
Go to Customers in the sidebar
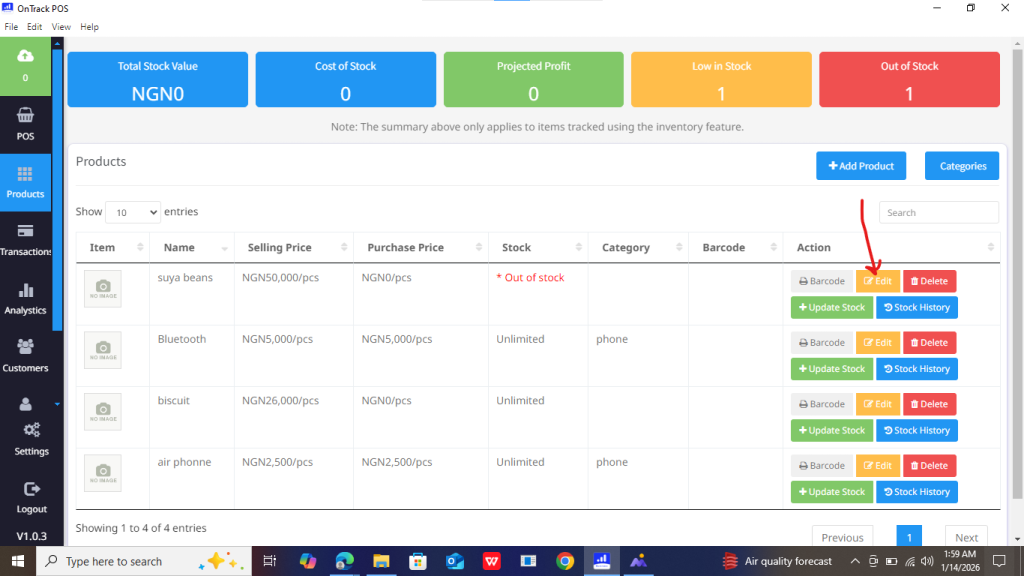tap(25, 347)
